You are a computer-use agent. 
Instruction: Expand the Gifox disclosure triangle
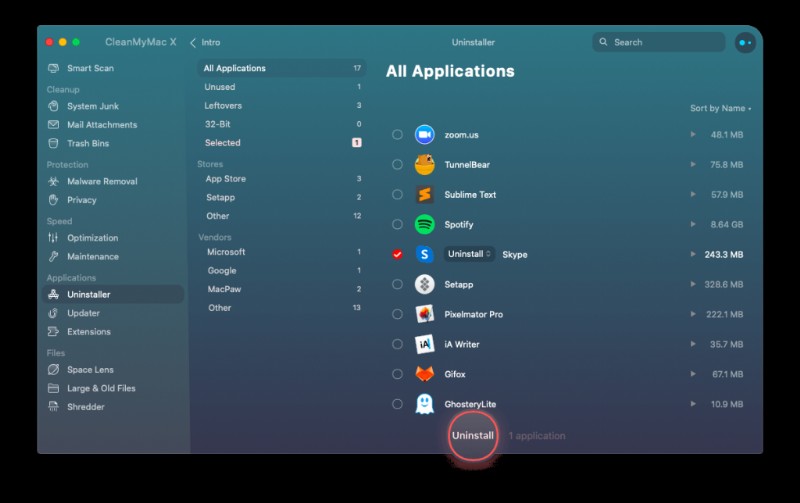pos(693,374)
